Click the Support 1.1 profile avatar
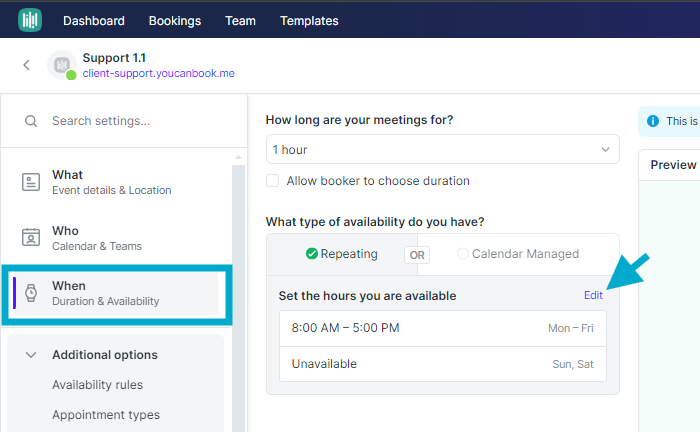 (x=62, y=65)
